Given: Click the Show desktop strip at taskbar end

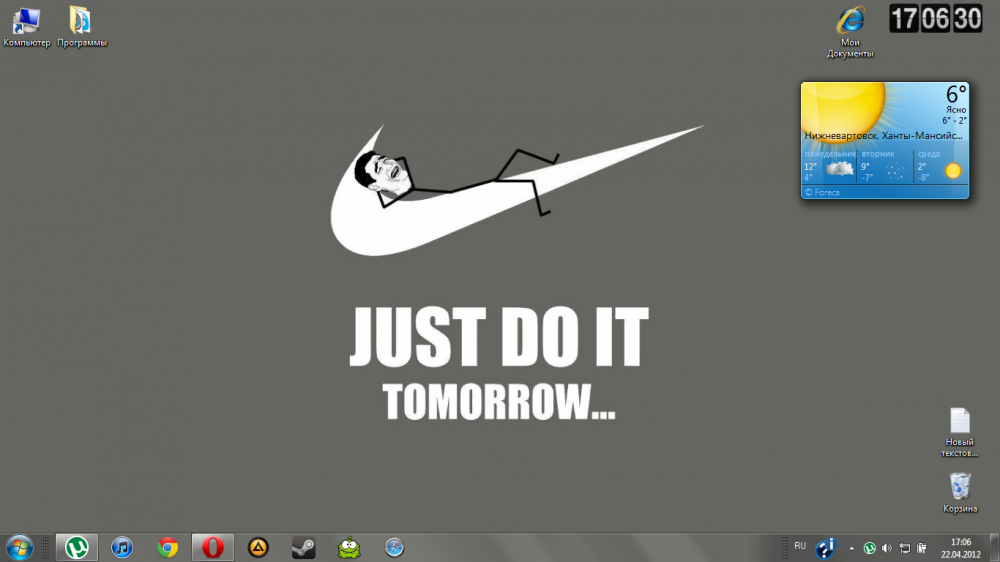Looking at the screenshot, I should (x=995, y=547).
